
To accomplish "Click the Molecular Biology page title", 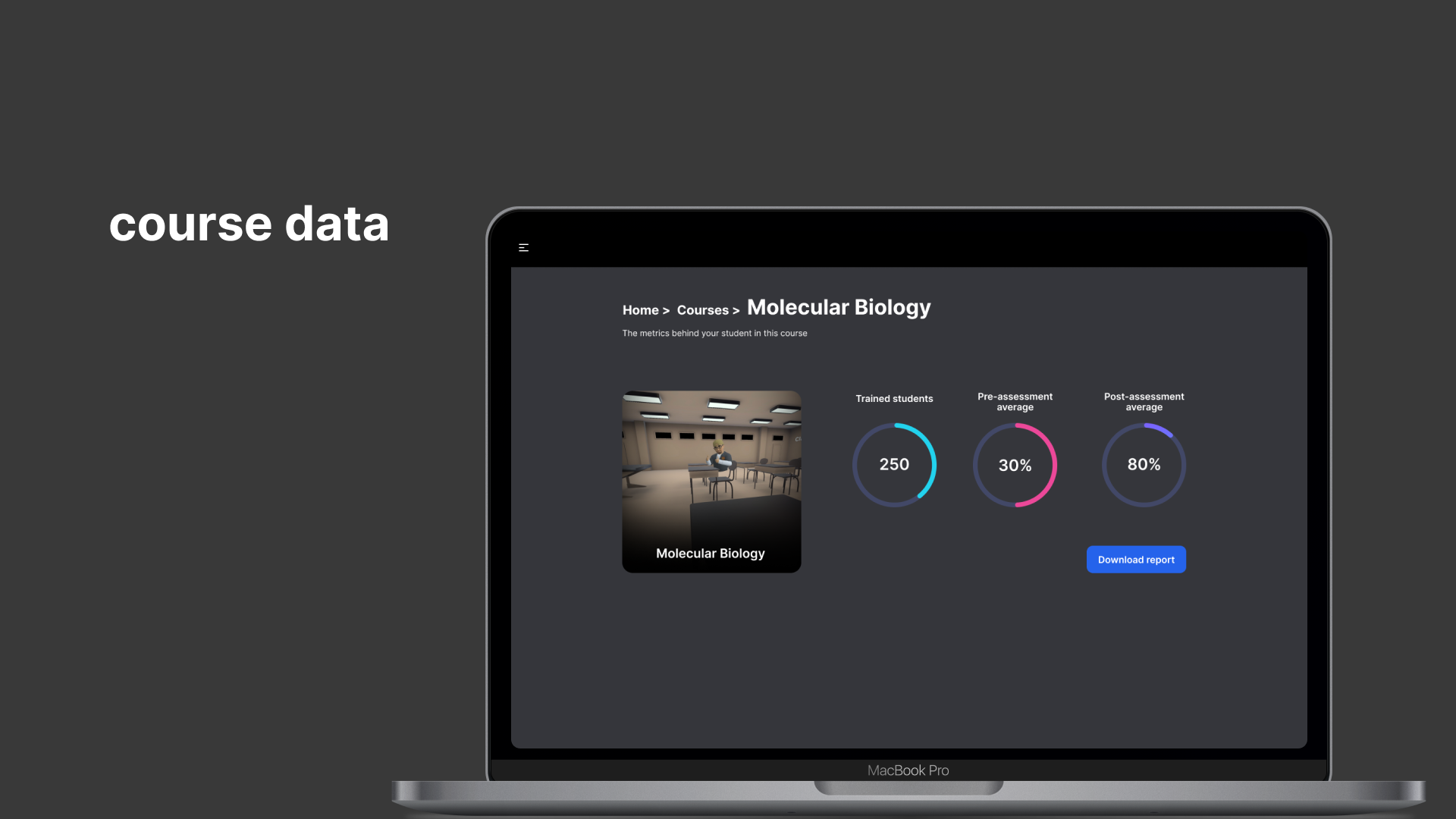I will tap(839, 307).
